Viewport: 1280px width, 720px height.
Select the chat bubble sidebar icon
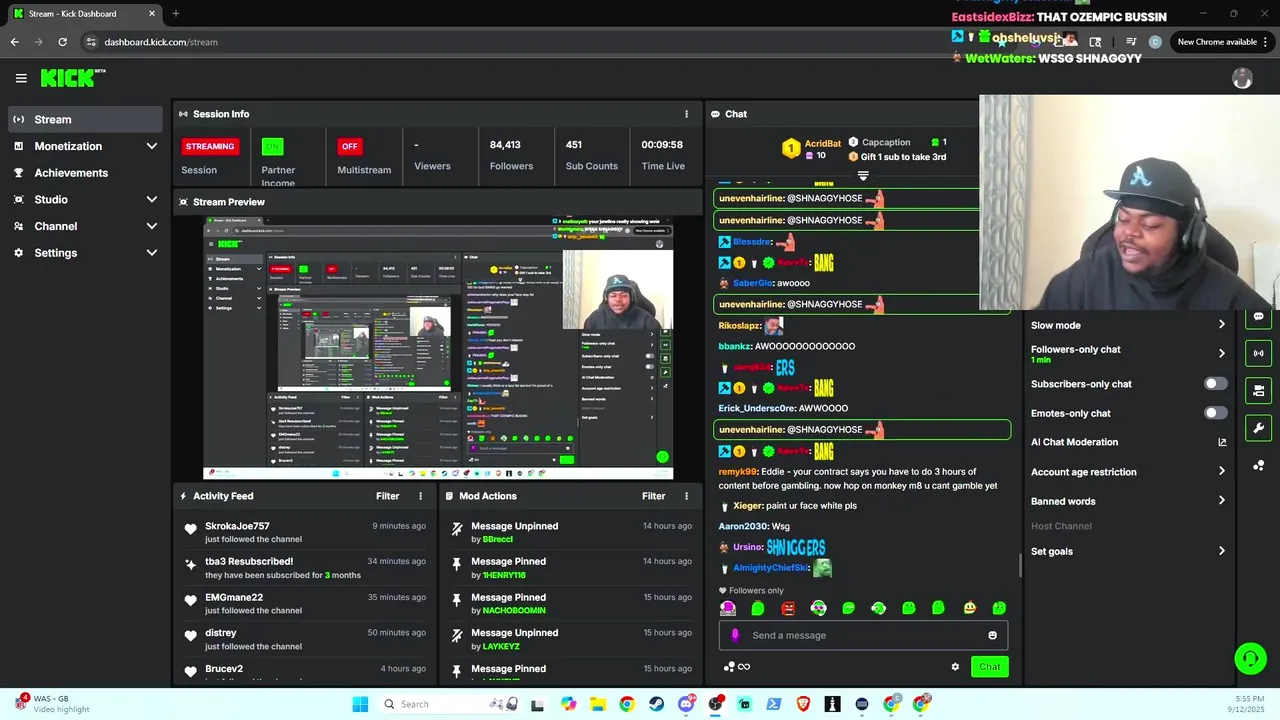tap(1258, 317)
